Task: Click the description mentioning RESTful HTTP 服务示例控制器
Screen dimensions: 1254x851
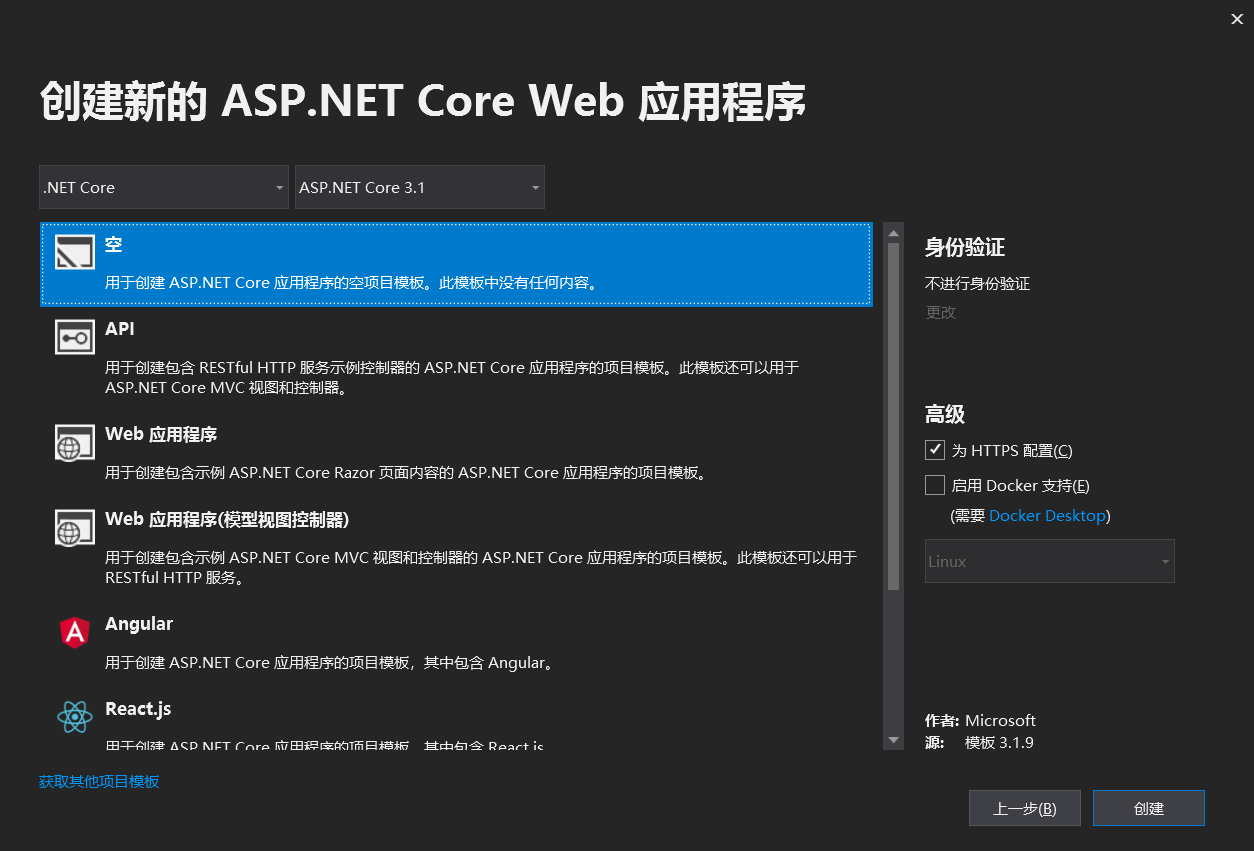Action: pos(452,377)
